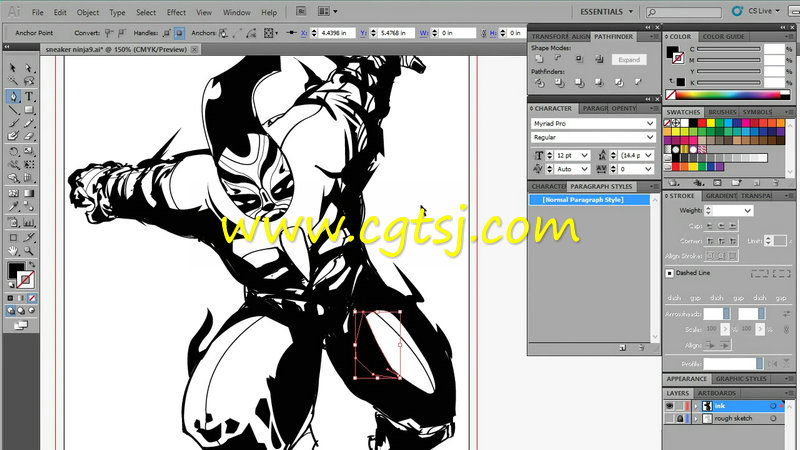Select the Paintbrush tool
800x450 pixels.
[13, 123]
